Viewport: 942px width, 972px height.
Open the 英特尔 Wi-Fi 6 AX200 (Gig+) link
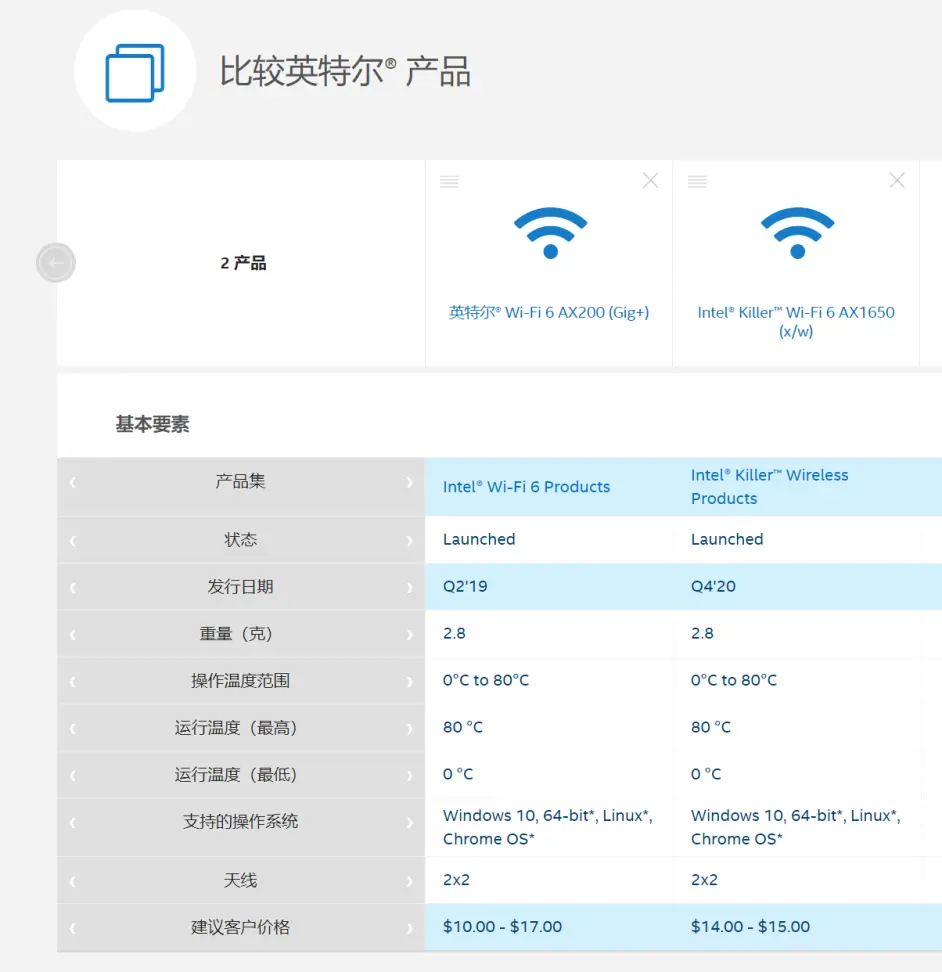coord(549,312)
